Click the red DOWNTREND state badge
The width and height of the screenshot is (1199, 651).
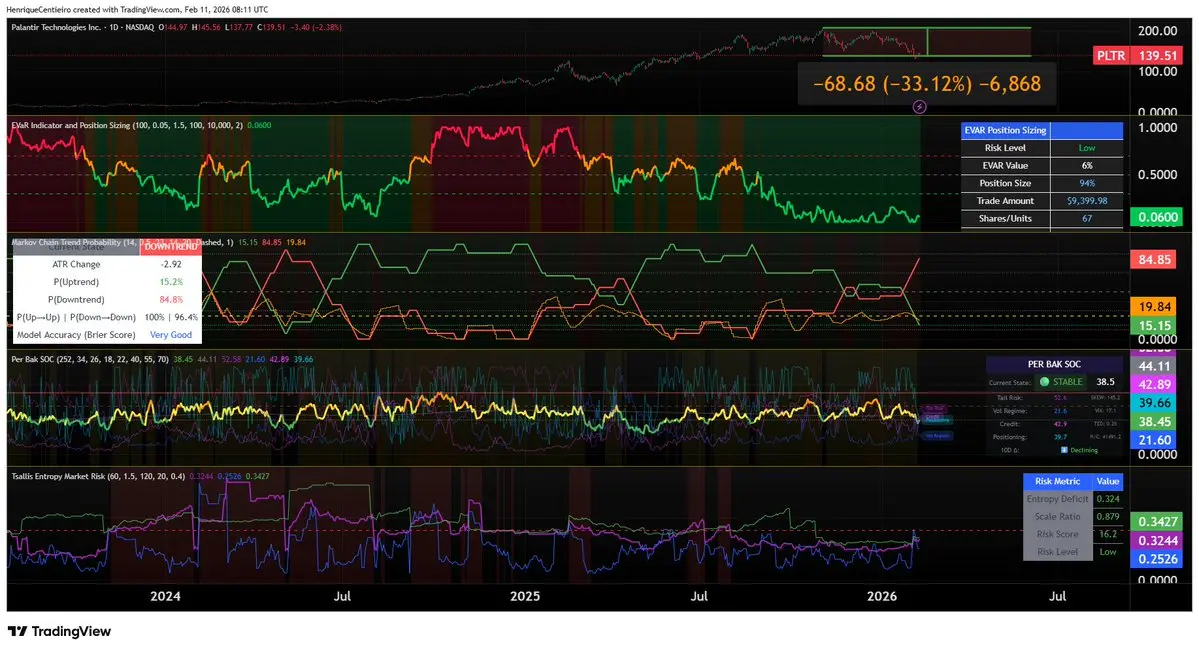coord(171,247)
